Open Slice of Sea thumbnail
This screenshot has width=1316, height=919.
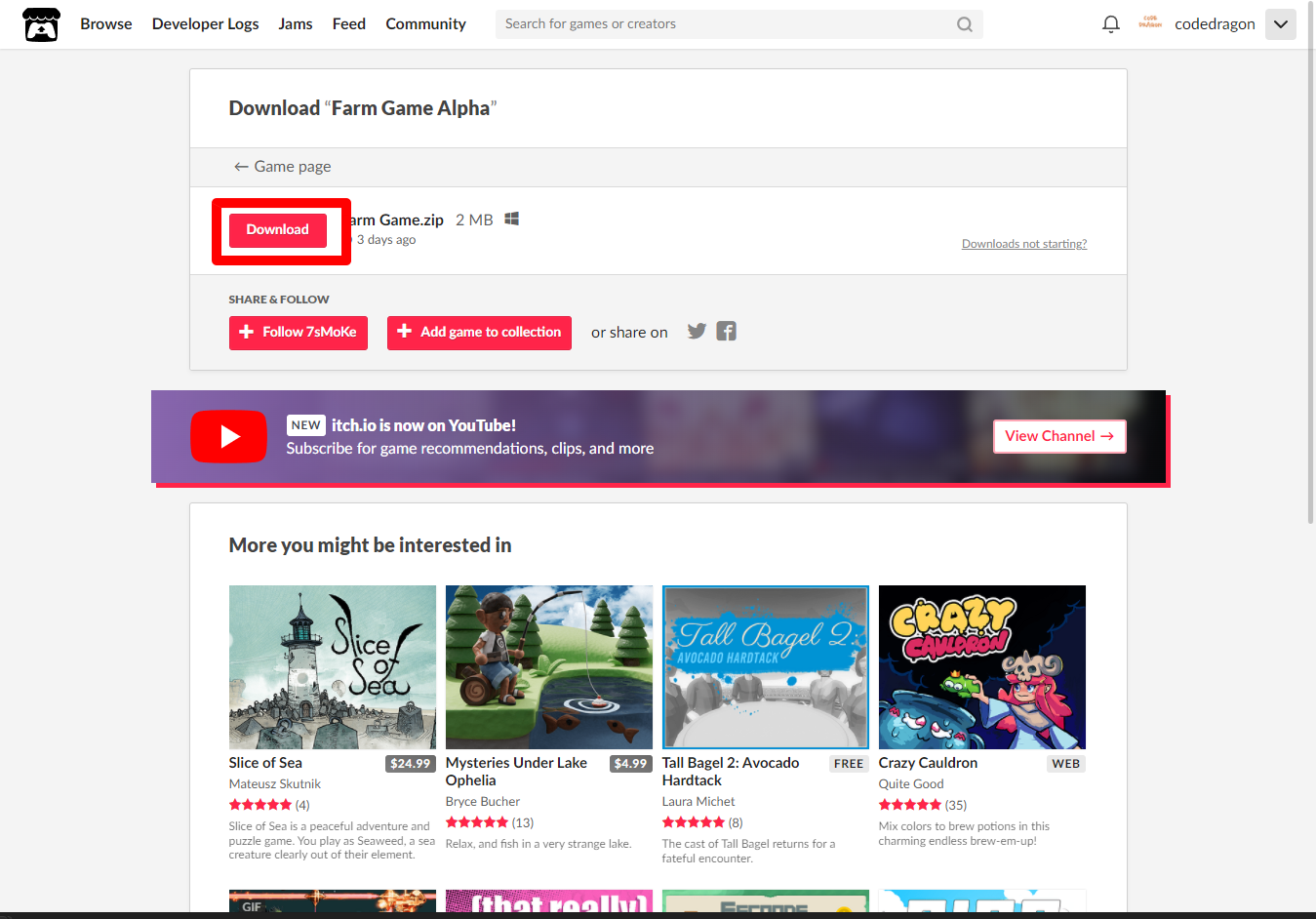point(333,667)
